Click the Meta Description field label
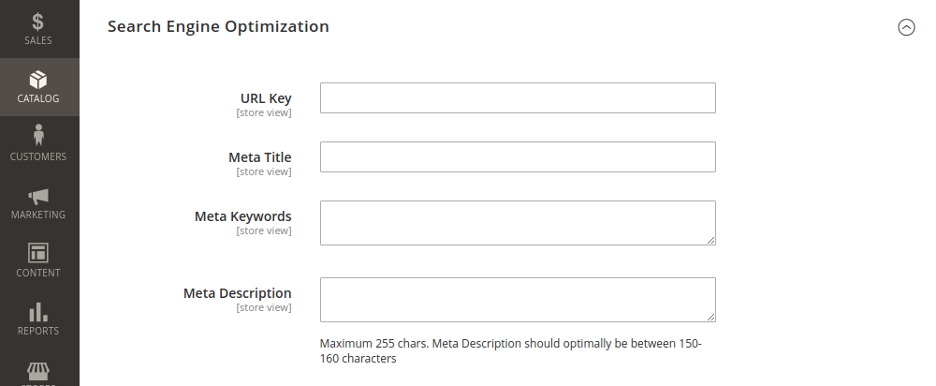Image resolution: width=936 pixels, height=386 pixels. click(x=237, y=294)
